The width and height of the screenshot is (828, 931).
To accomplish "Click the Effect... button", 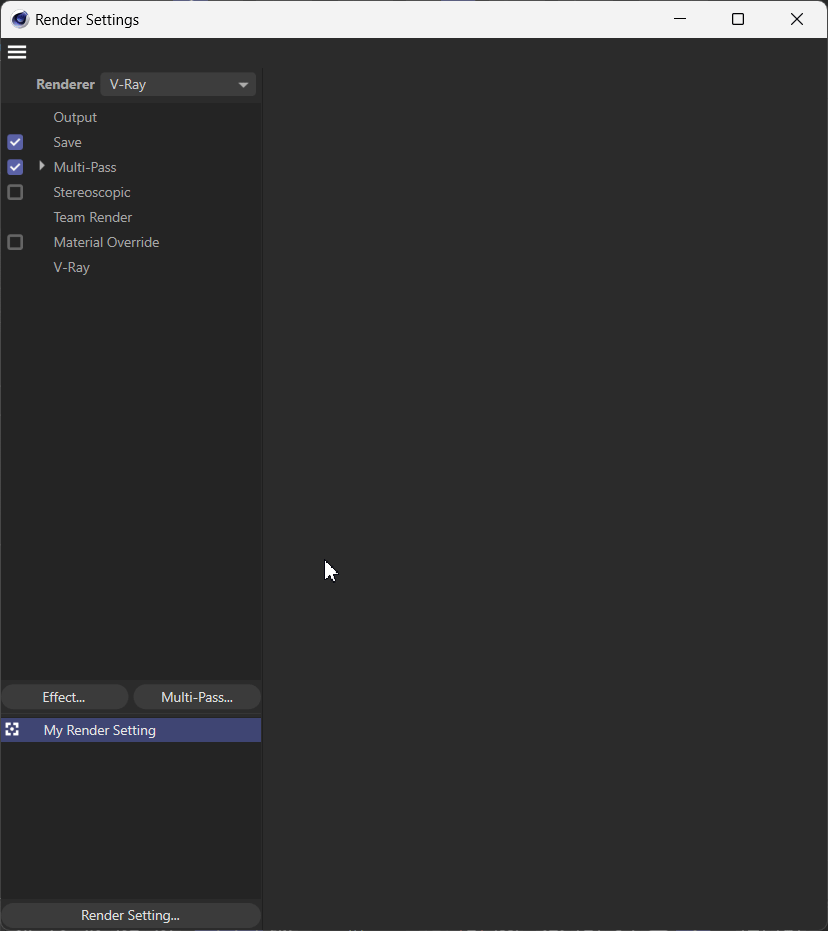I will pos(64,697).
